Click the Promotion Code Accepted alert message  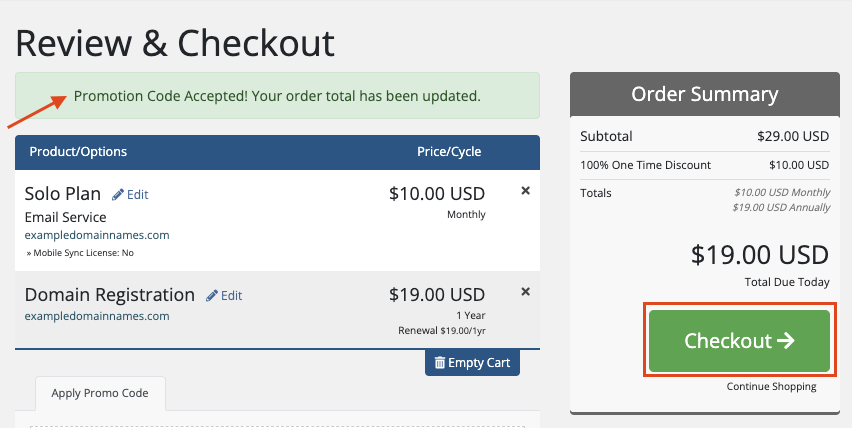click(277, 96)
